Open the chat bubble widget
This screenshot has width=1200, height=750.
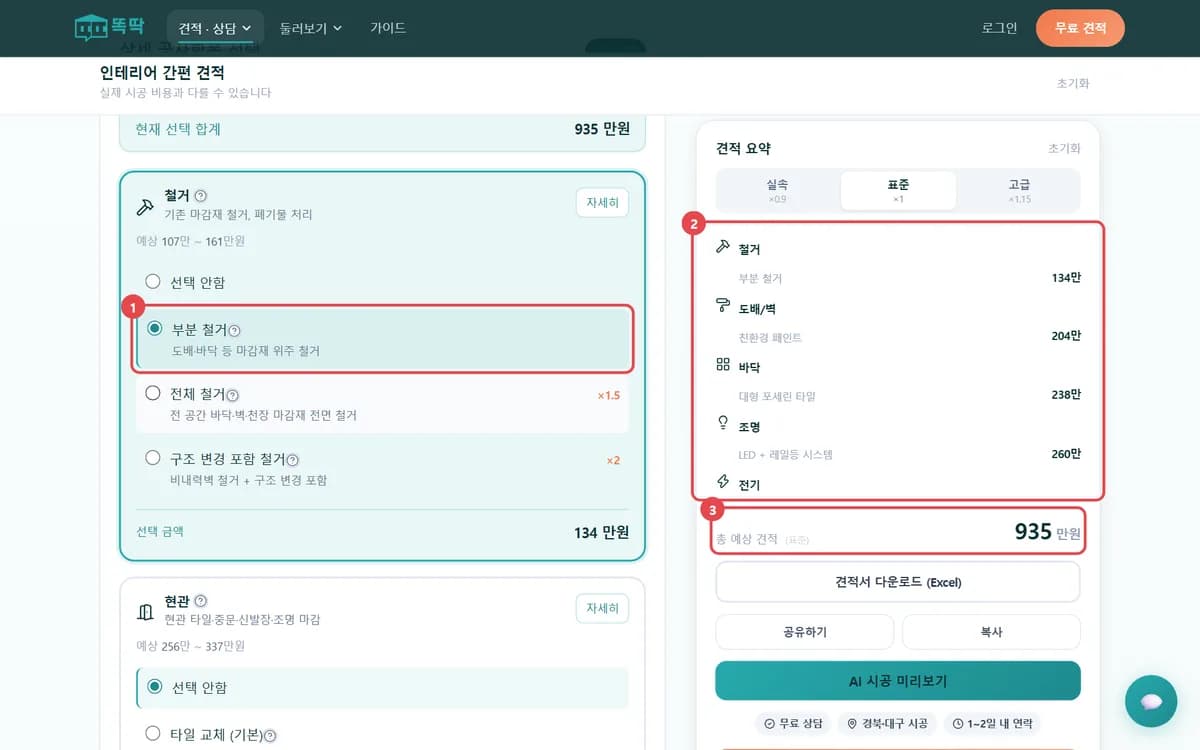[x=1151, y=701]
